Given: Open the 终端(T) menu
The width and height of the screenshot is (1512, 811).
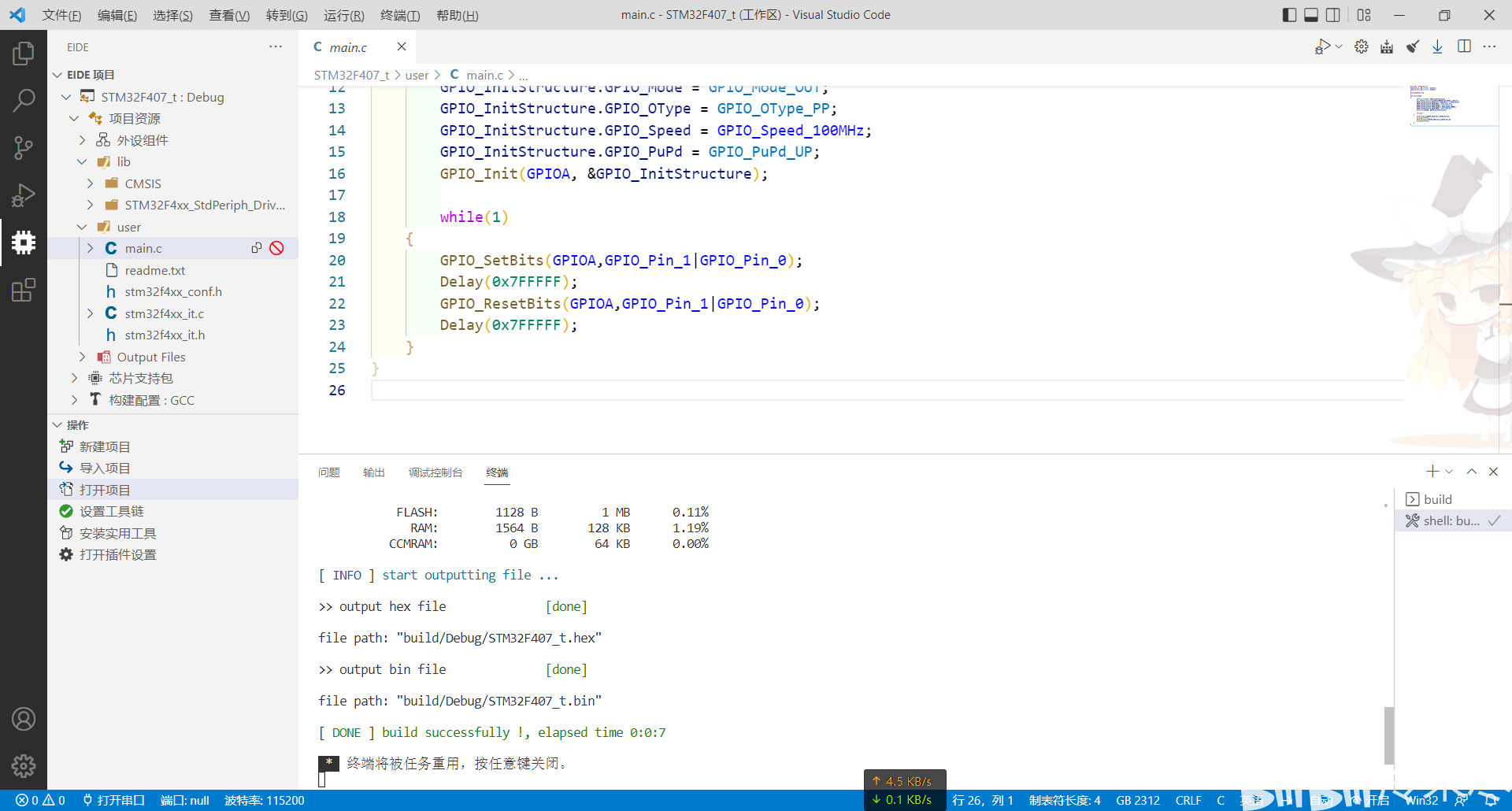Looking at the screenshot, I should 400,15.
